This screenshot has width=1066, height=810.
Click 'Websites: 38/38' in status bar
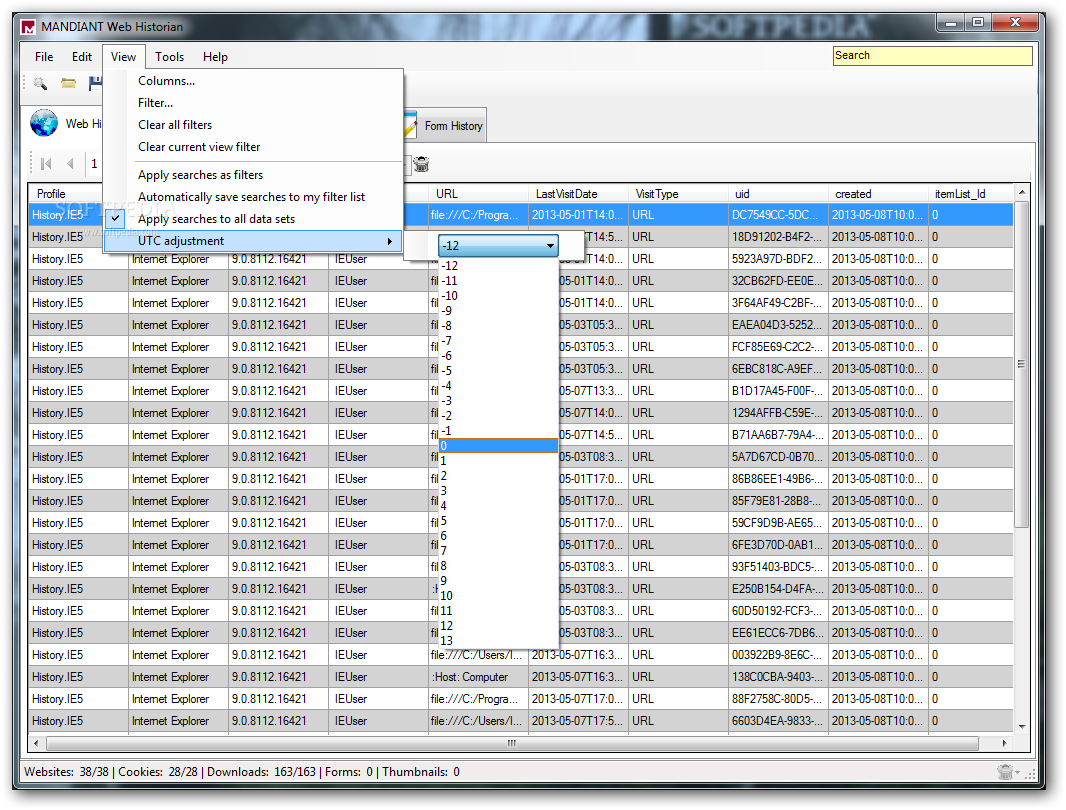(66, 772)
